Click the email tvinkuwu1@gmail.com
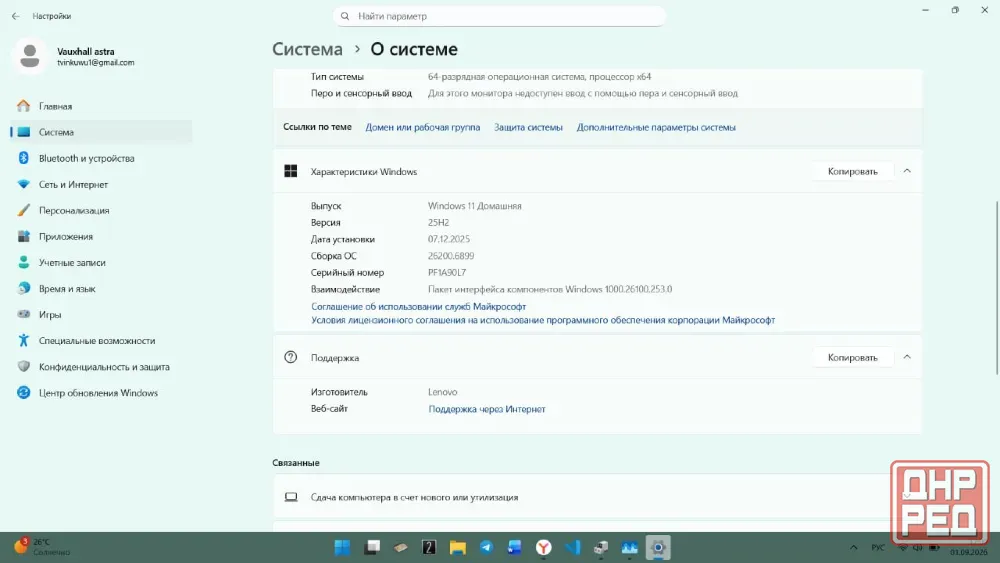 coord(96,62)
